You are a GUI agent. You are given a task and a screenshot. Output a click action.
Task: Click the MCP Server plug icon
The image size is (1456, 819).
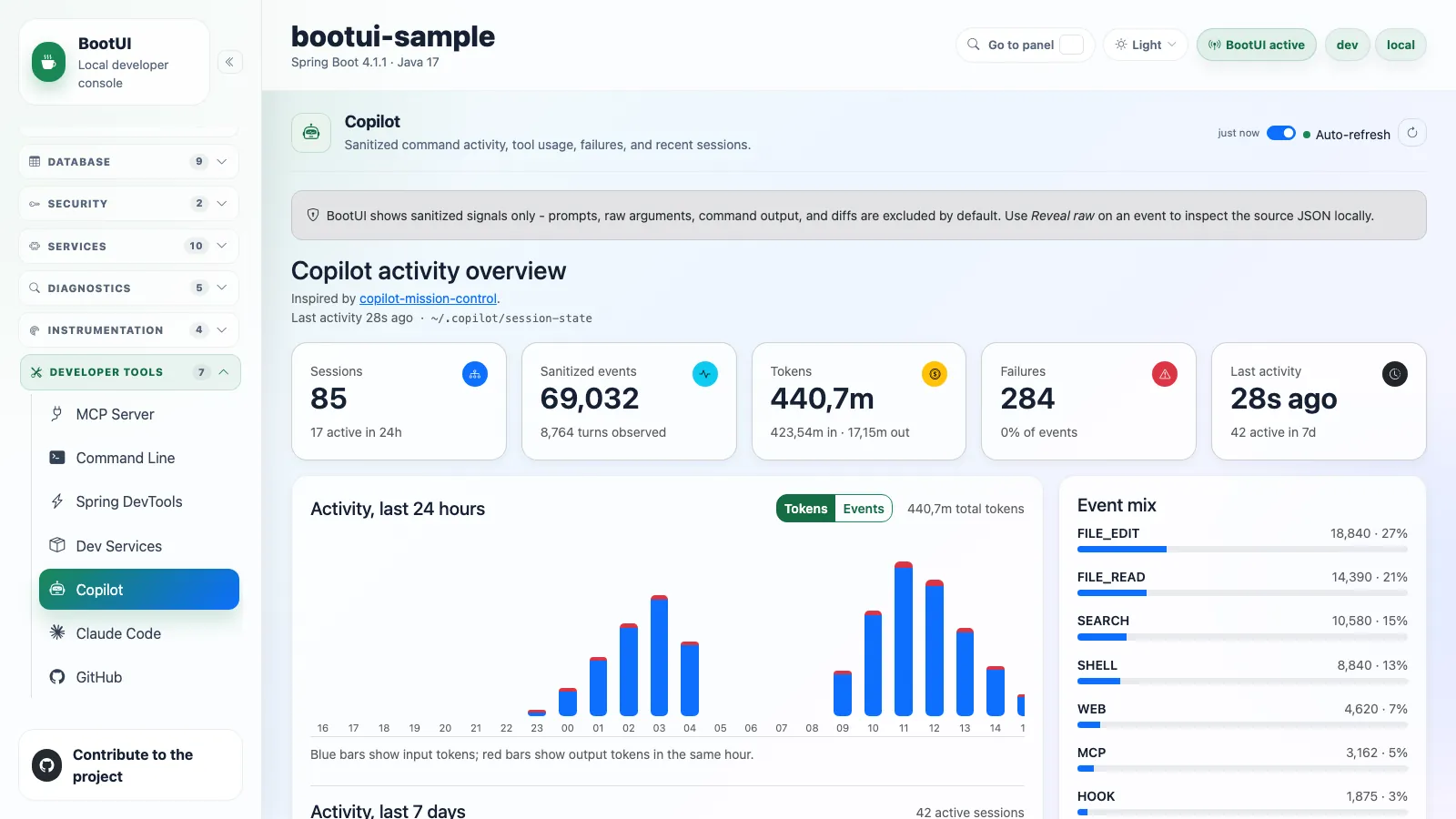[57, 414]
